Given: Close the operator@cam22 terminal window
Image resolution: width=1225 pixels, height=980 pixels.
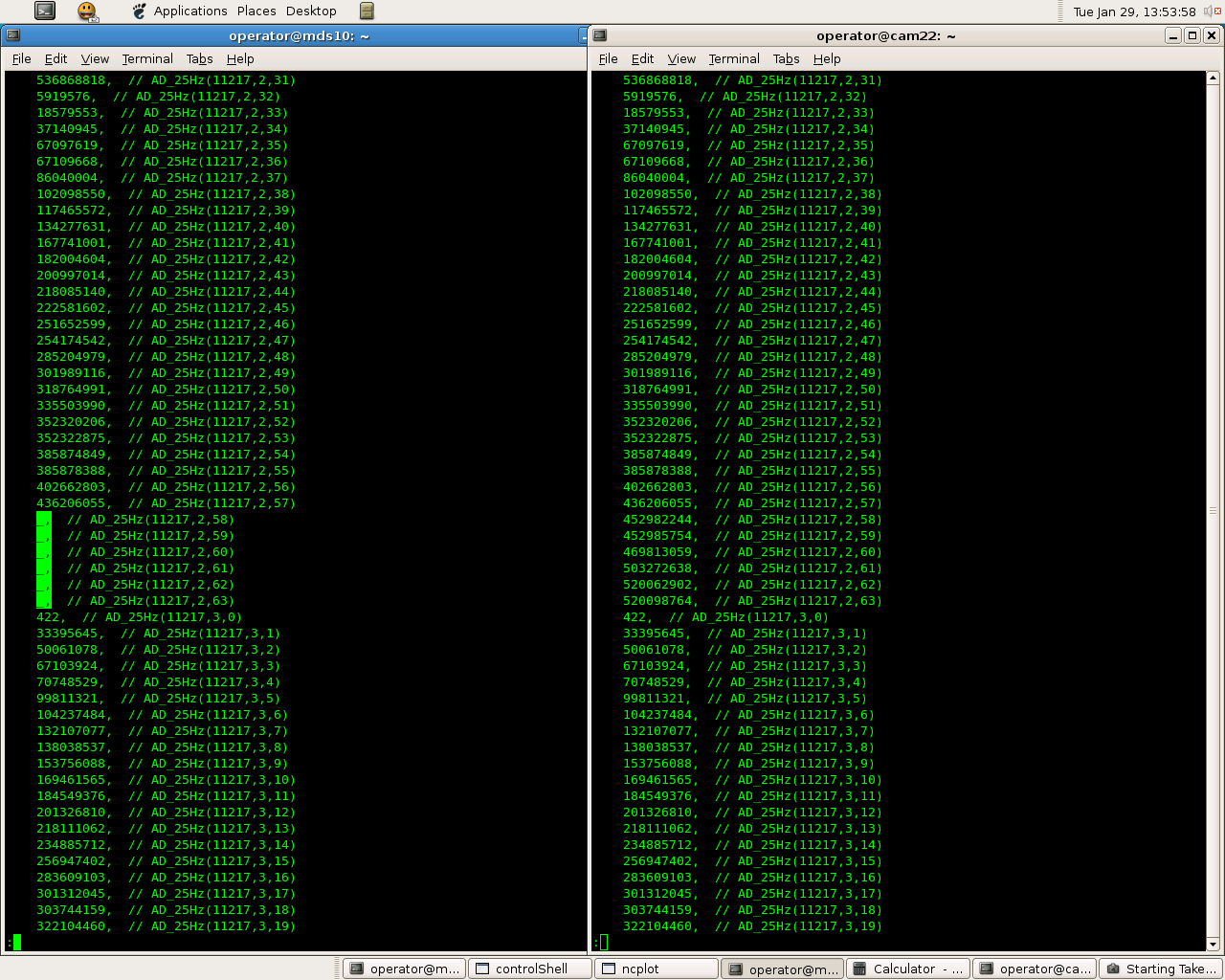Looking at the screenshot, I should point(1211,35).
